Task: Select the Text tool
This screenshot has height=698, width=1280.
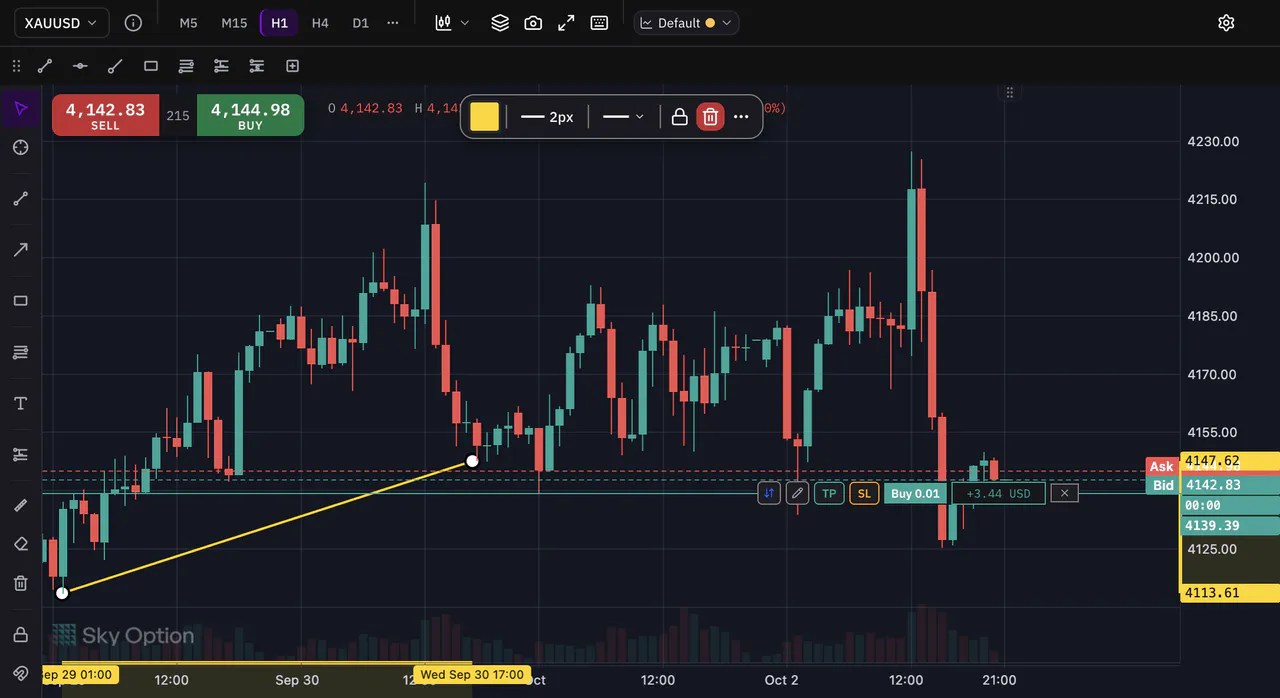Action: point(21,403)
